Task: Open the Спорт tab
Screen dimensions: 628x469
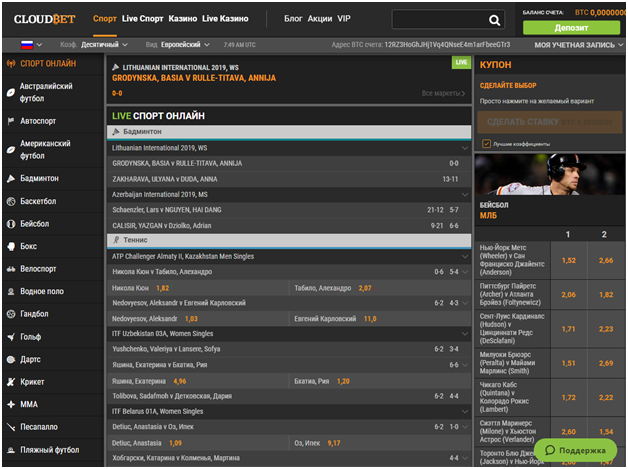Action: click(x=105, y=19)
